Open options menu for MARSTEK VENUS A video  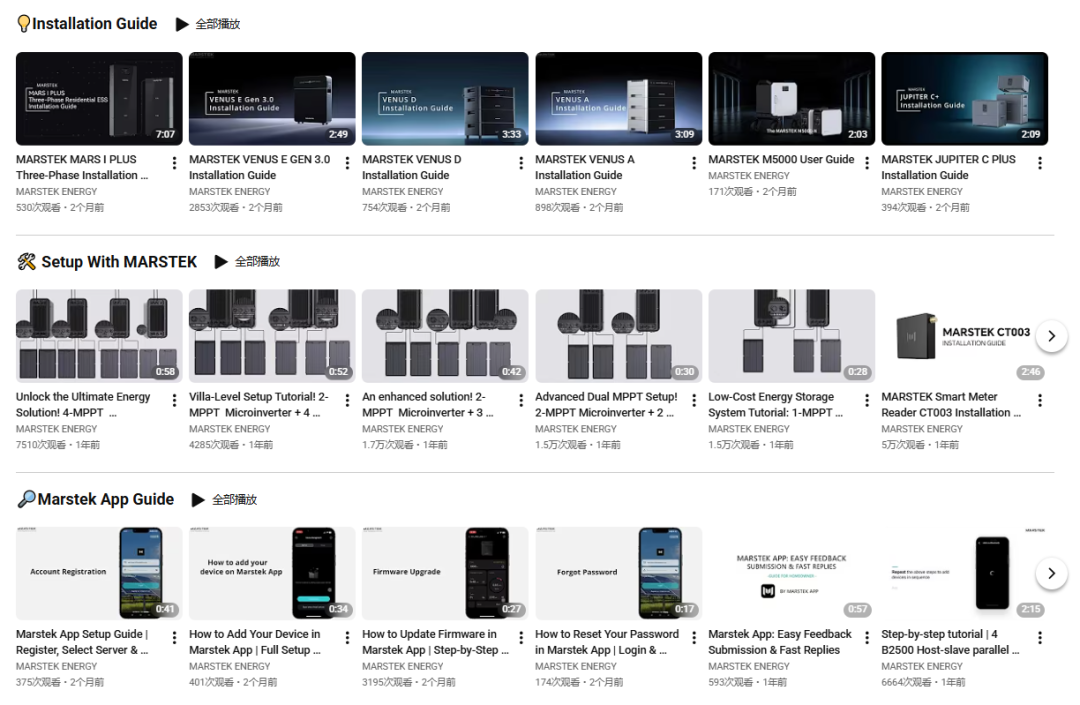click(694, 163)
